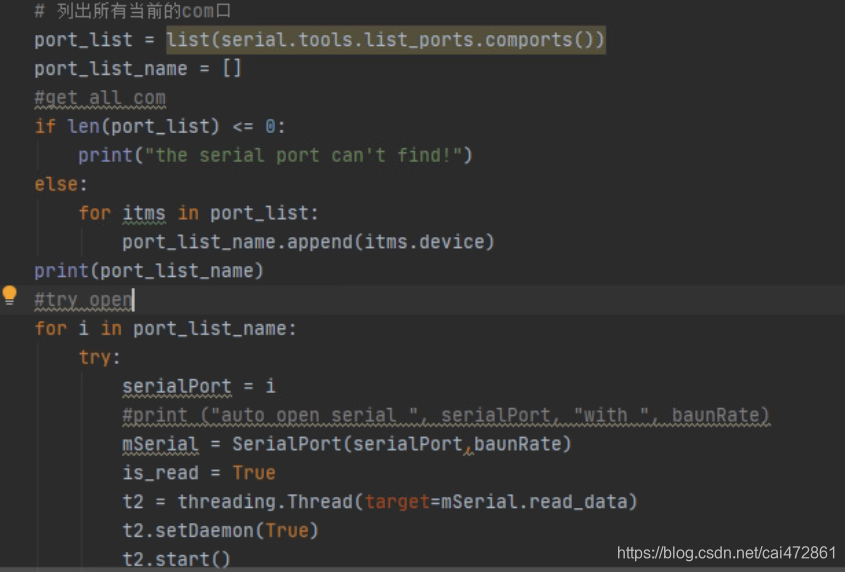Image resolution: width=845 pixels, height=572 pixels.
Task: Click the yellow lightbulb intention icon
Action: tap(10, 295)
